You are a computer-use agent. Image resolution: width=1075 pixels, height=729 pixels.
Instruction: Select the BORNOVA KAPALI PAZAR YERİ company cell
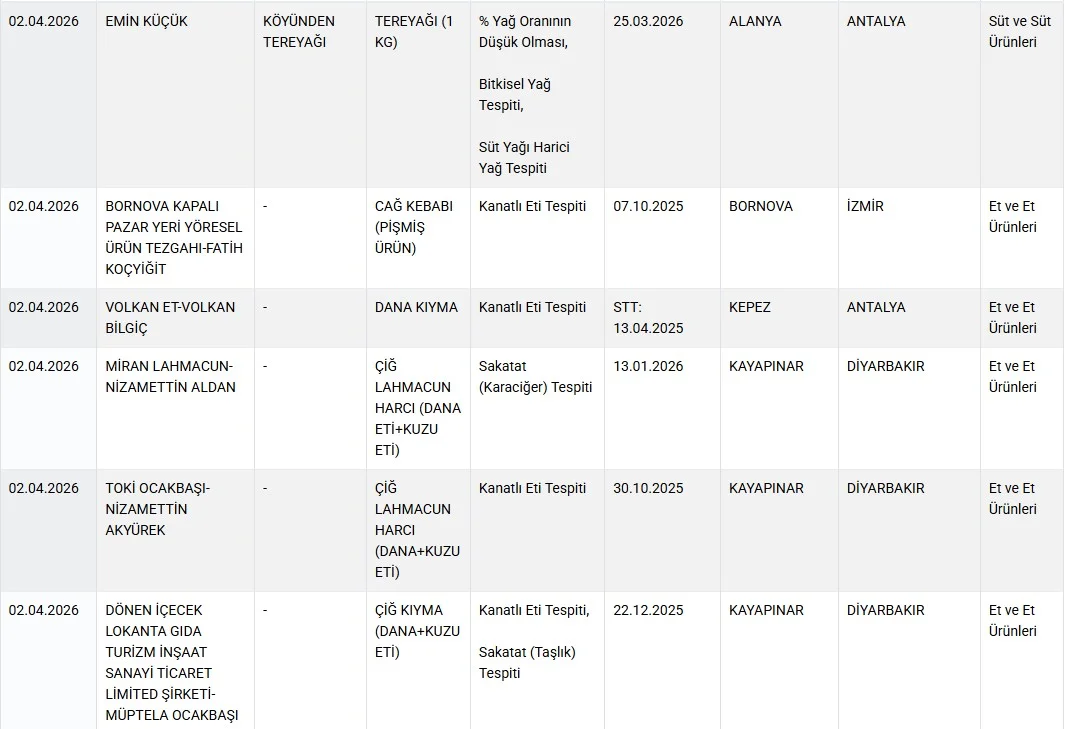(x=174, y=238)
